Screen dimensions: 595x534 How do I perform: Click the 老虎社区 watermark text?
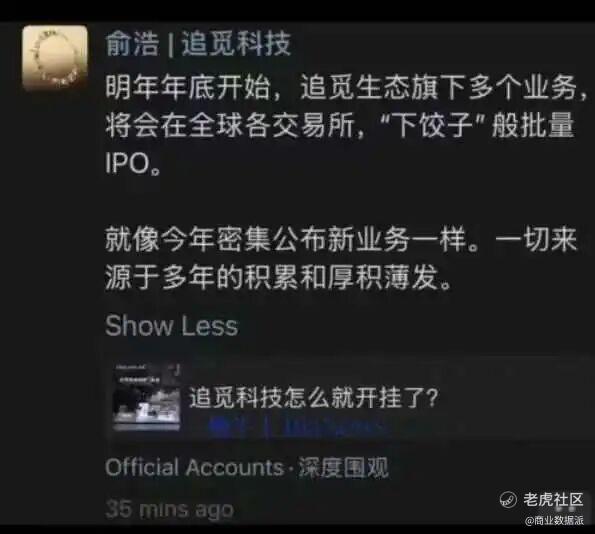coord(553,499)
